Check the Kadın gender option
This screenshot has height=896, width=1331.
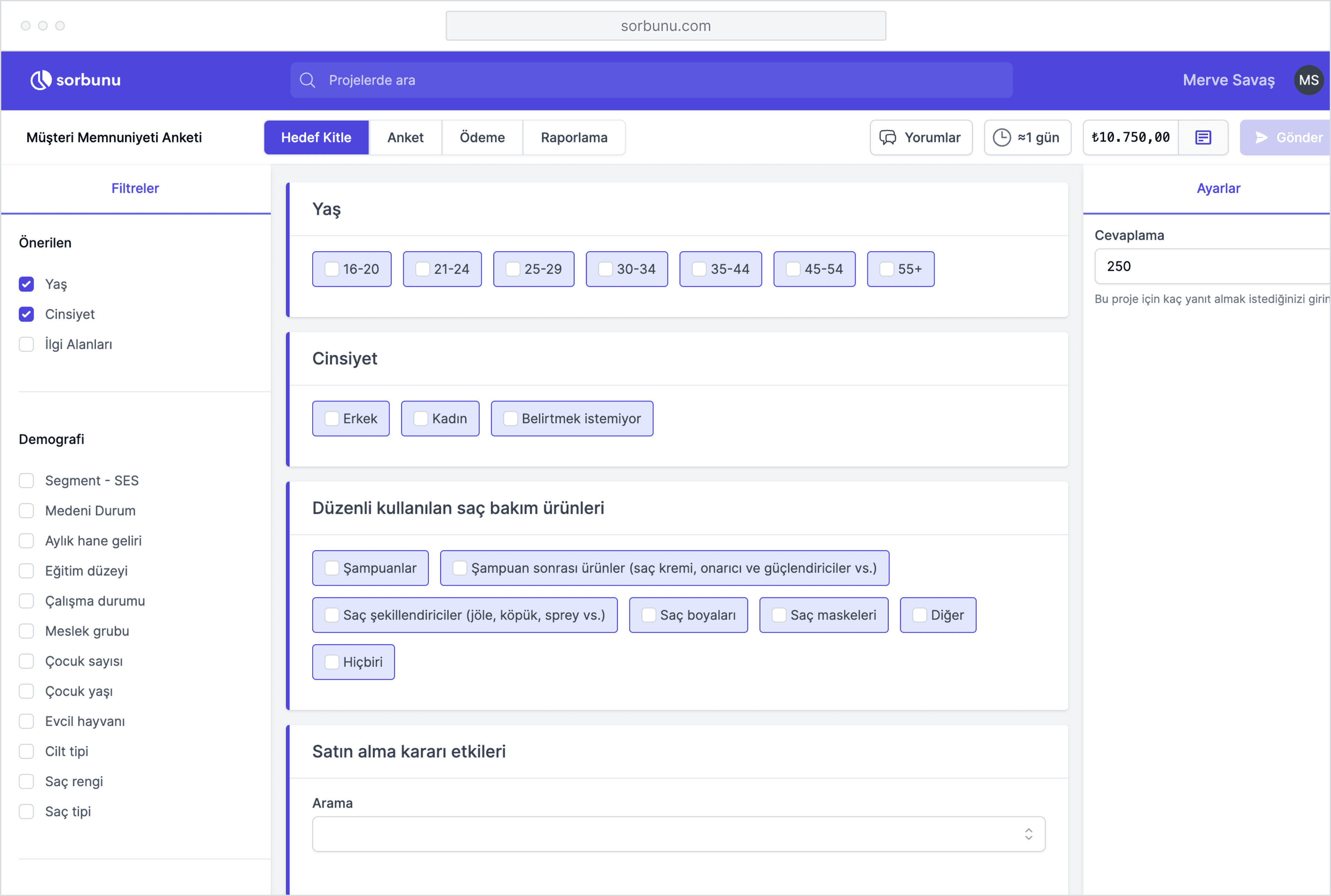pos(420,419)
